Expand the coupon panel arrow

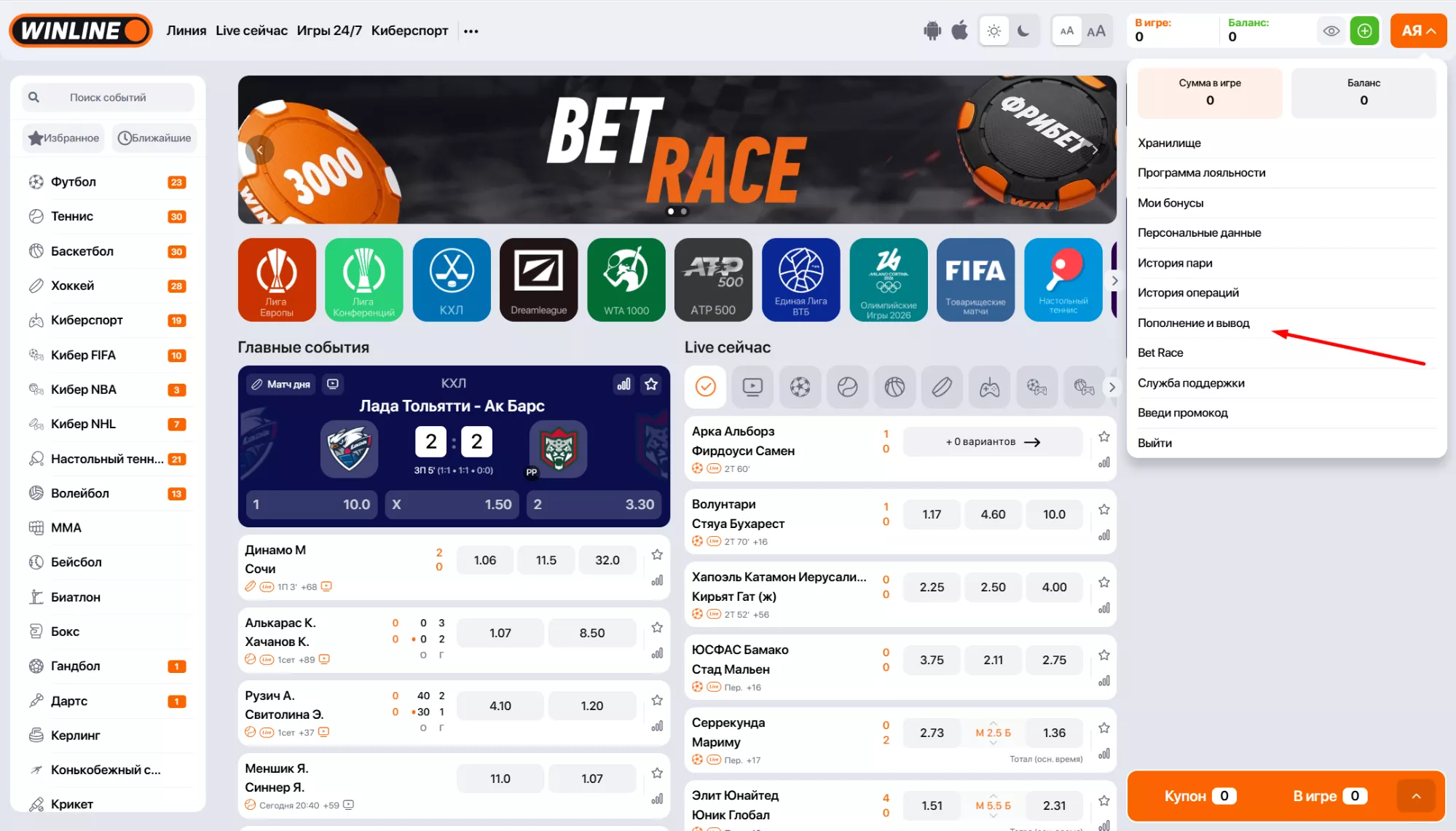(1416, 796)
